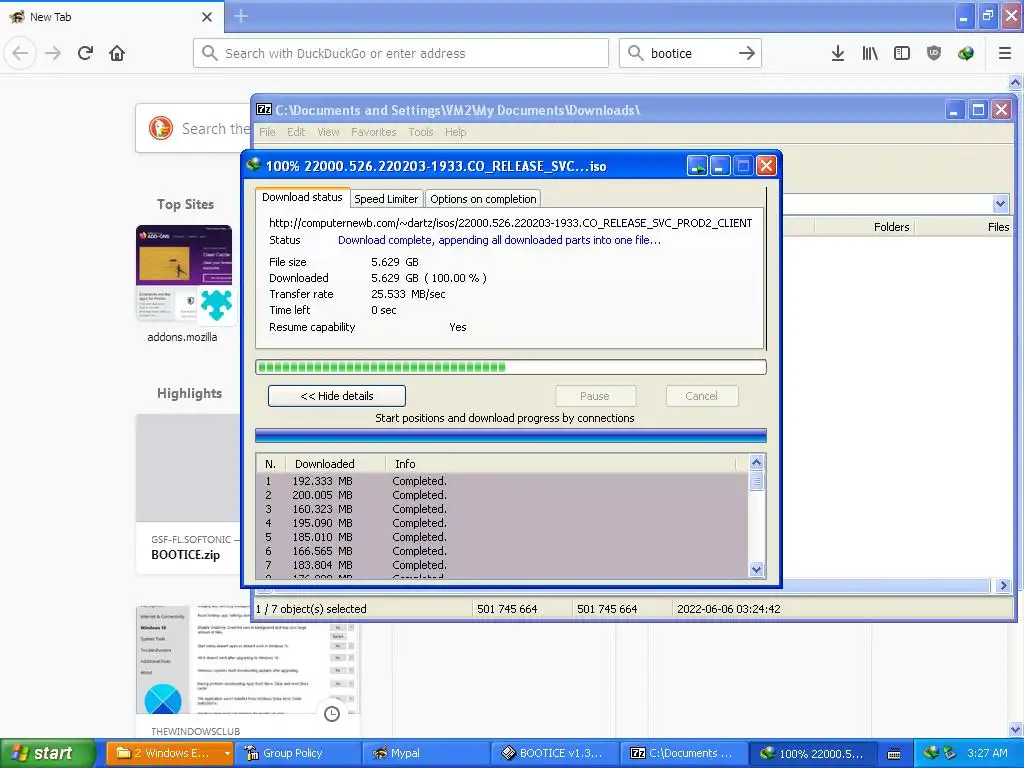Switch to C:\Documents 7-Zip taskbar item

click(x=682, y=753)
